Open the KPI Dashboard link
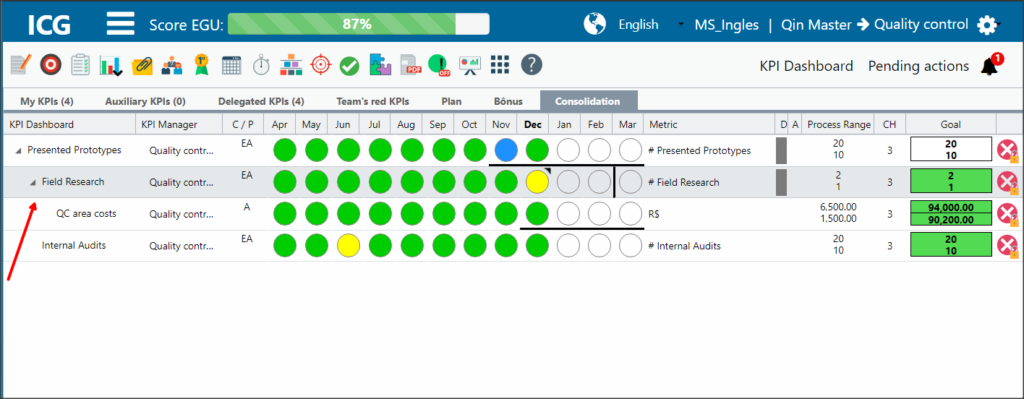Screen dimensions: 1024x399 (806, 66)
